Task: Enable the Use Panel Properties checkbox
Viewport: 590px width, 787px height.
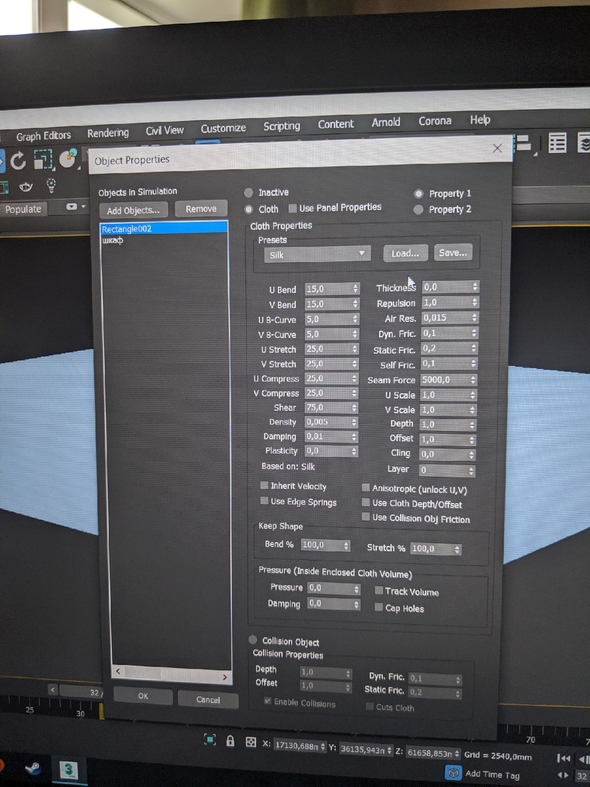Action: 292,208
